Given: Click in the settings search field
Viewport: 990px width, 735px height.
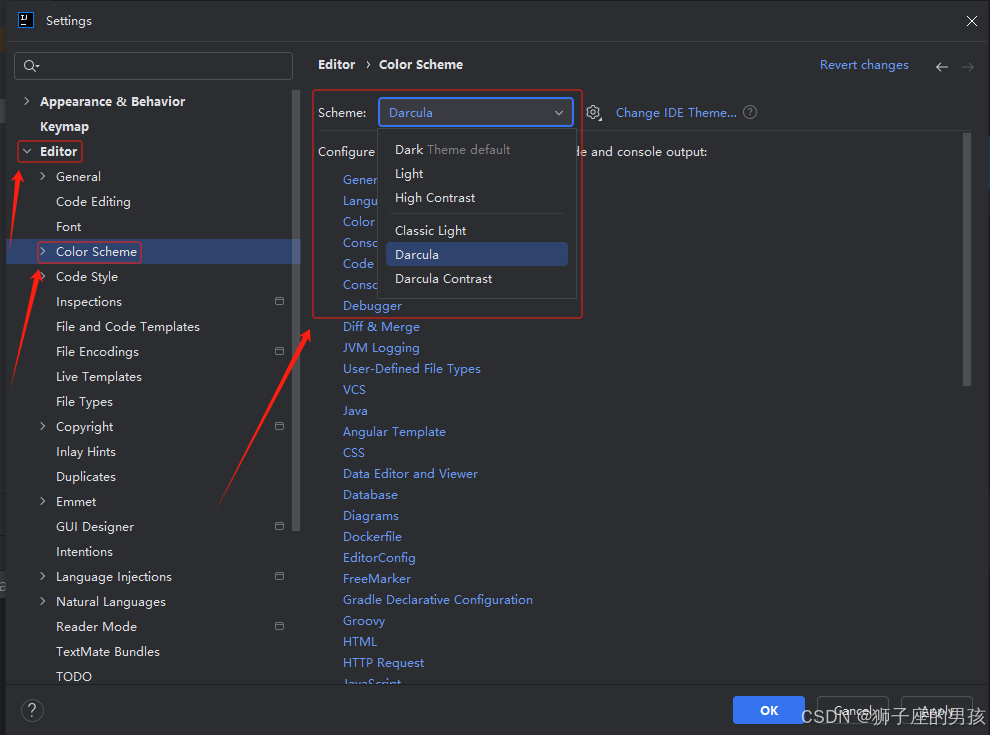Looking at the screenshot, I should [153, 66].
